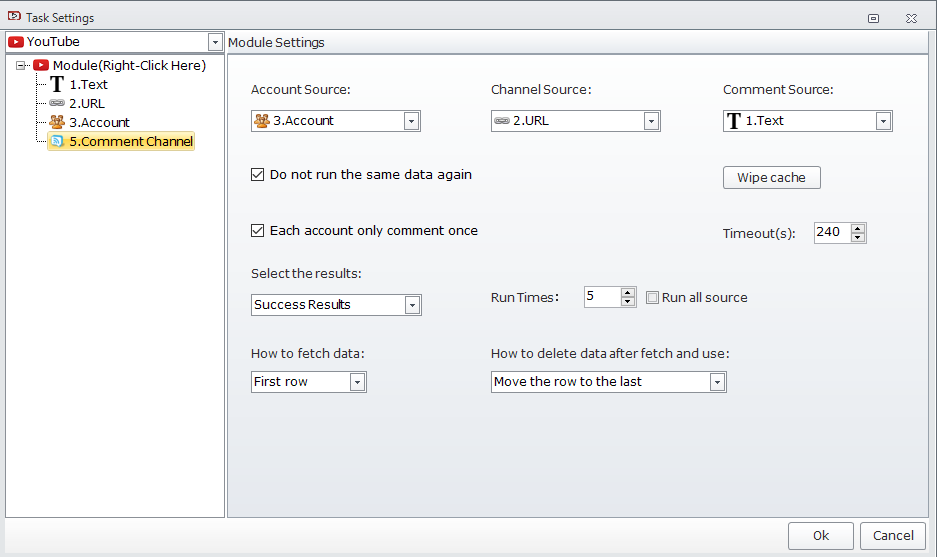Click the Run Times number field
The image size is (937, 557).
[x=602, y=297]
